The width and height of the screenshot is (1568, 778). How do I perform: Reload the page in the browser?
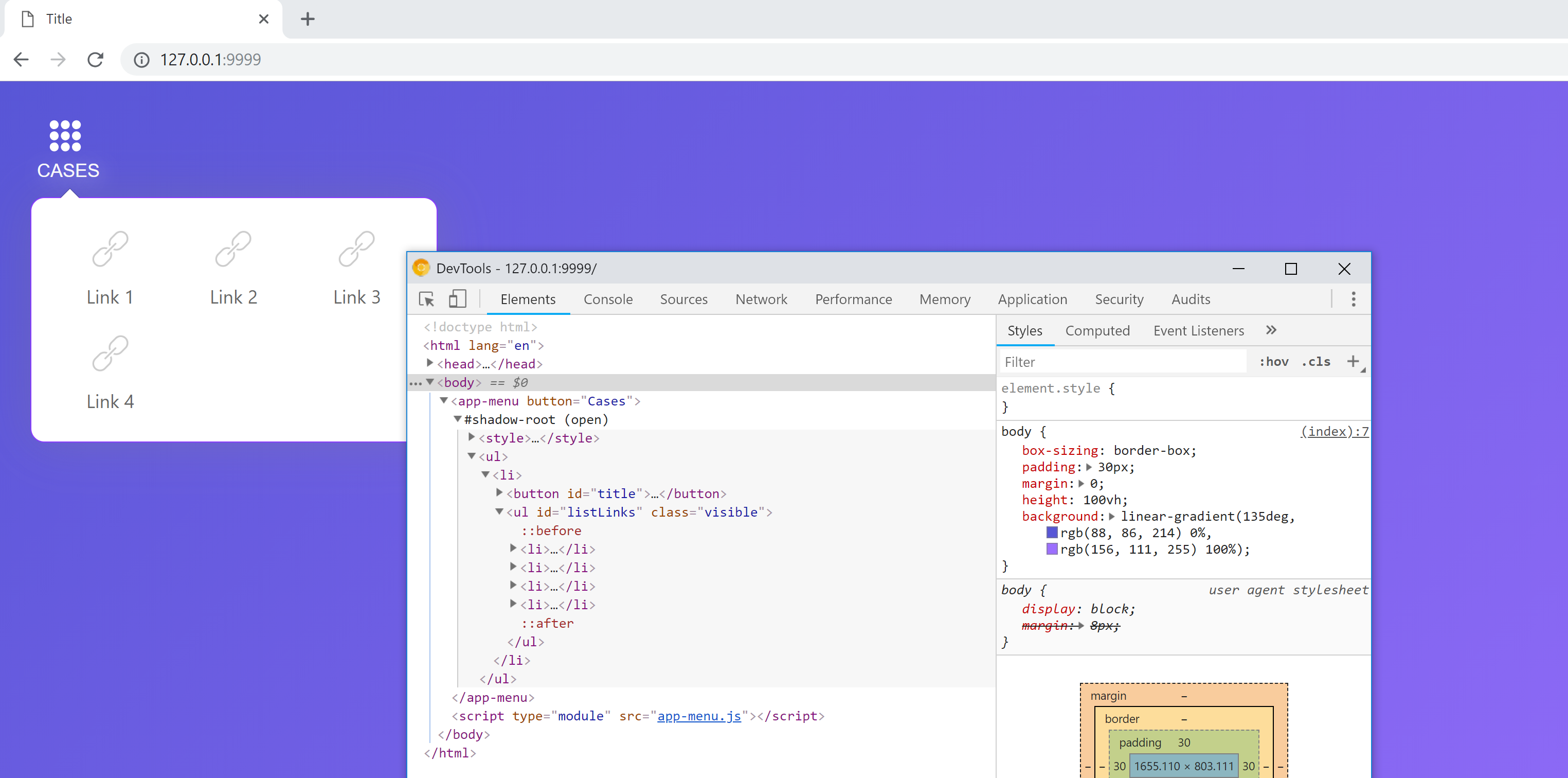click(96, 59)
